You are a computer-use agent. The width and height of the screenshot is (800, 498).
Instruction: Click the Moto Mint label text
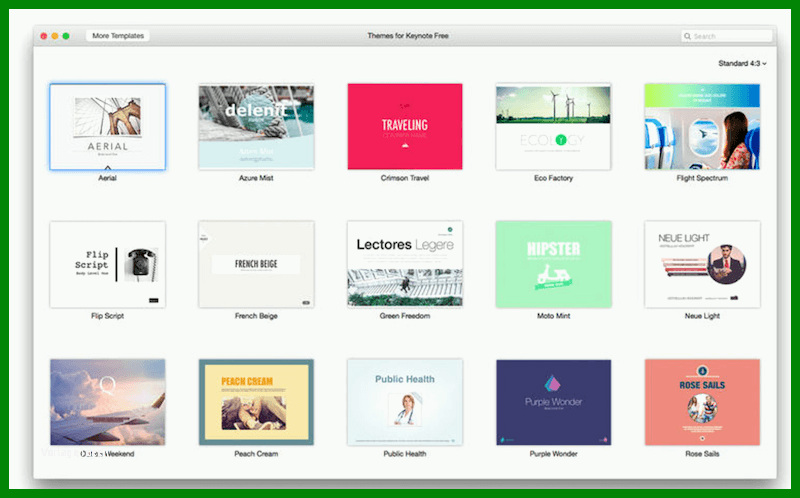pyautogui.click(x=554, y=316)
